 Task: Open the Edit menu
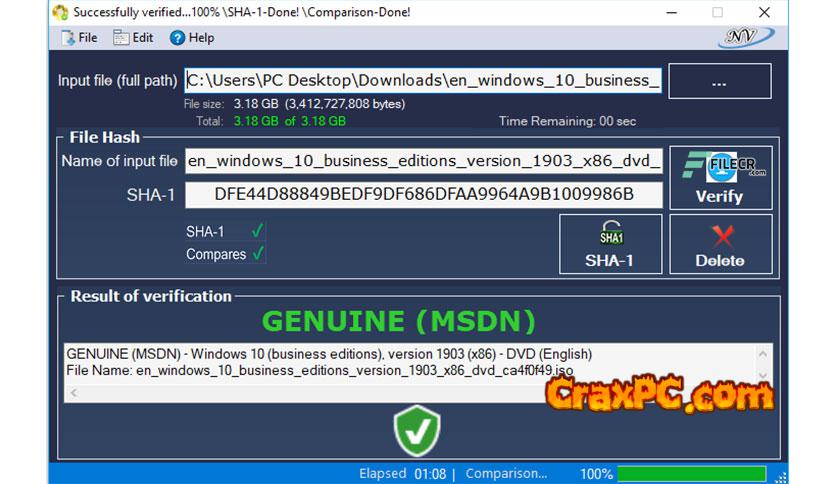(x=133, y=38)
